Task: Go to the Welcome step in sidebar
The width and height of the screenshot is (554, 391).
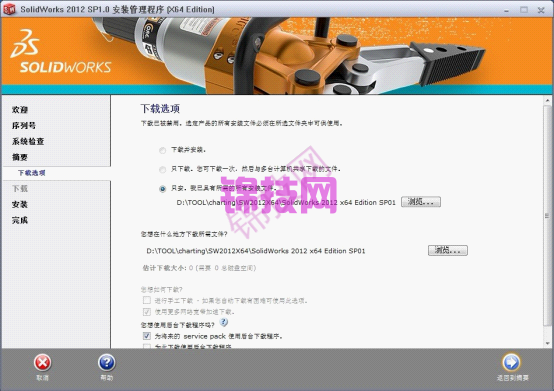Action: point(20,109)
